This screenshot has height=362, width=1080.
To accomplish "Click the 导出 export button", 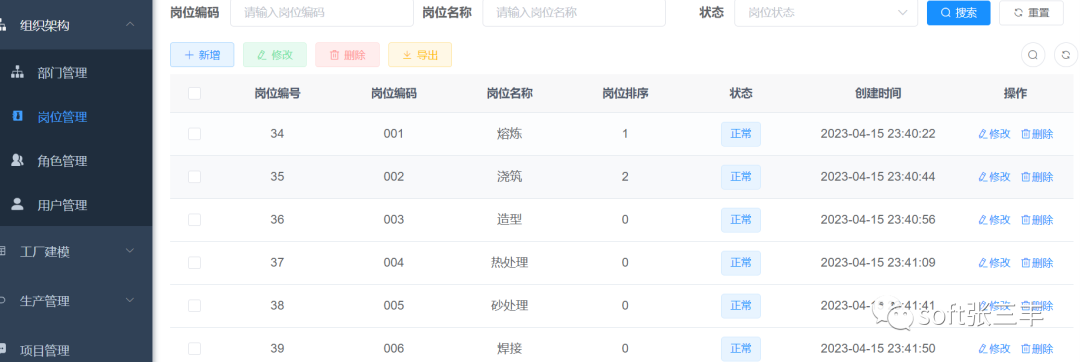I will click(420, 55).
